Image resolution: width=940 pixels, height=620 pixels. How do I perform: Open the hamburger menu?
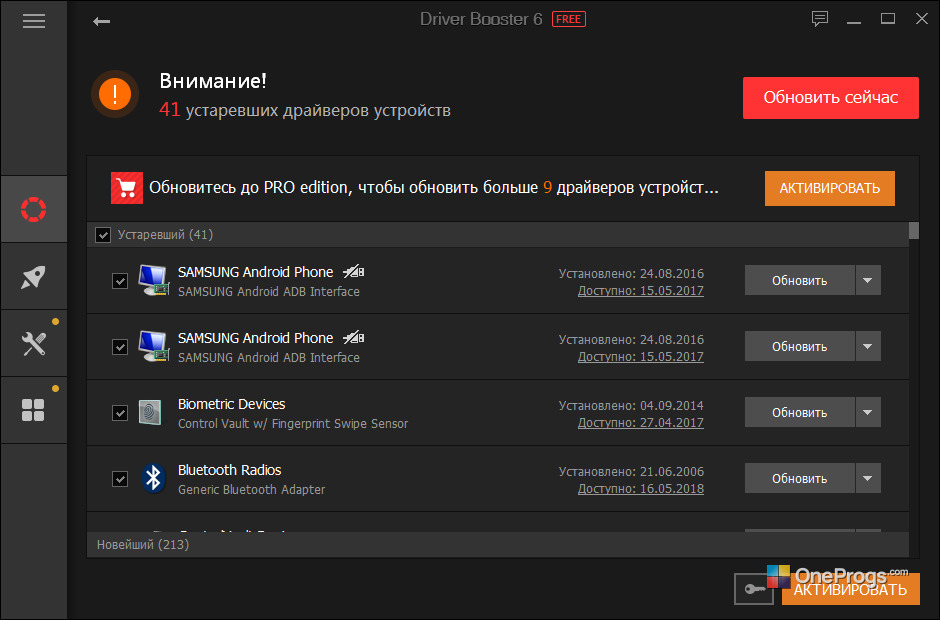click(34, 22)
